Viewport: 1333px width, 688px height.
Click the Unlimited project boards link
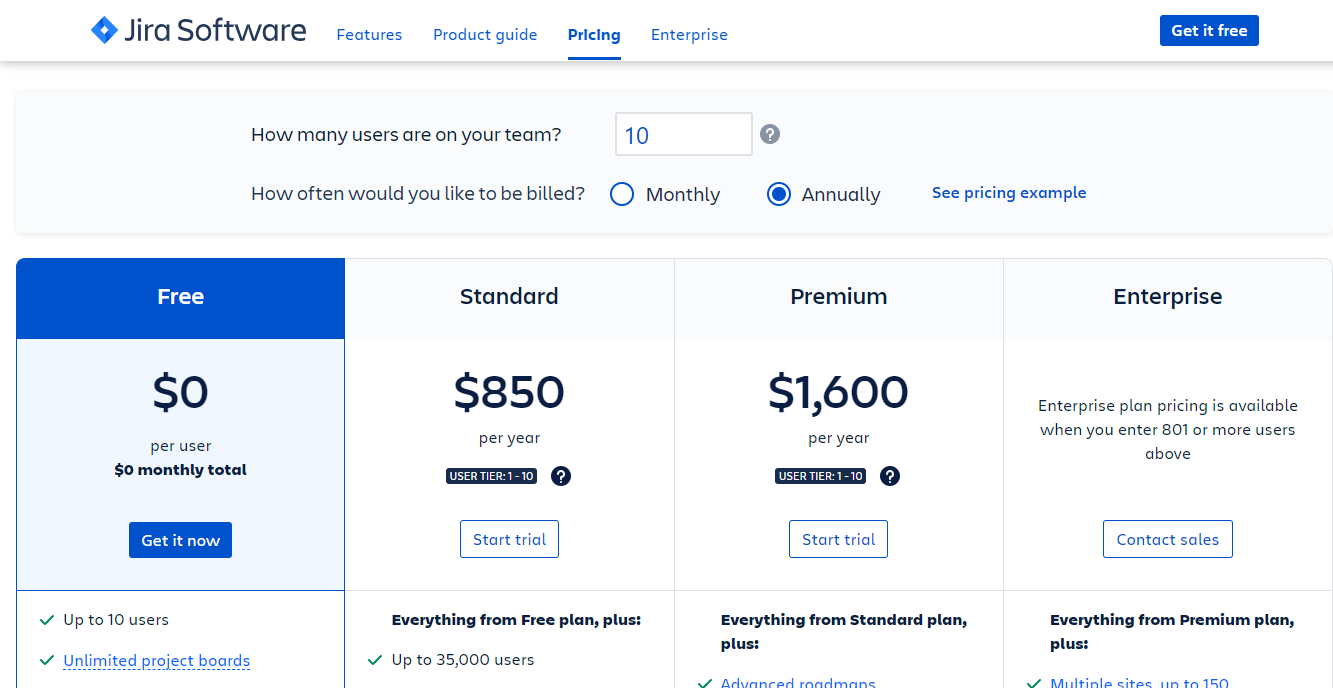(x=156, y=661)
